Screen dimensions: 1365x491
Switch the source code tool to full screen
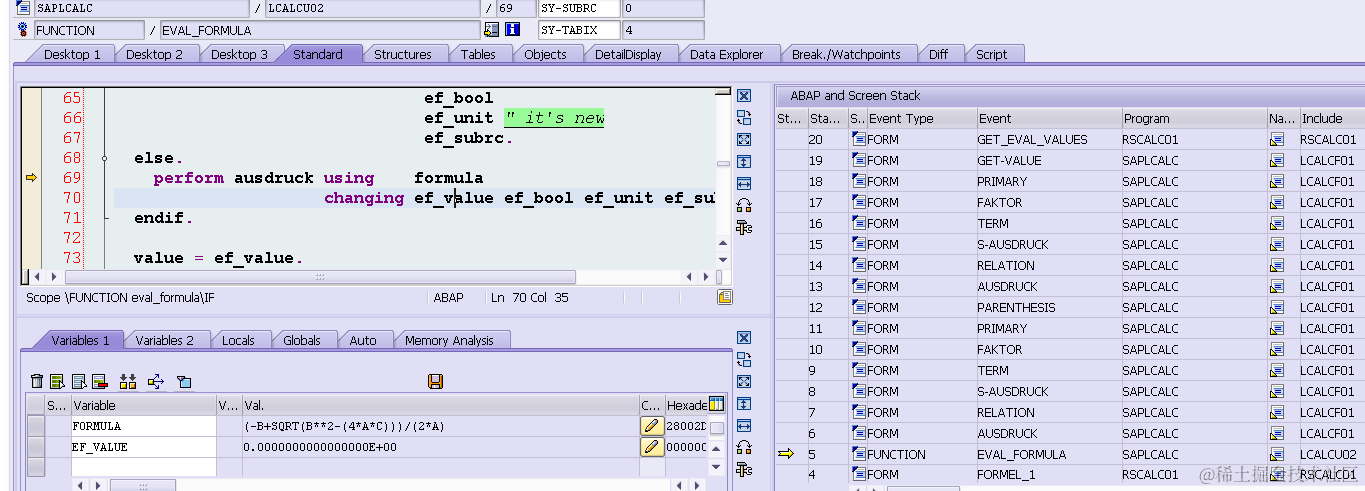[x=743, y=140]
